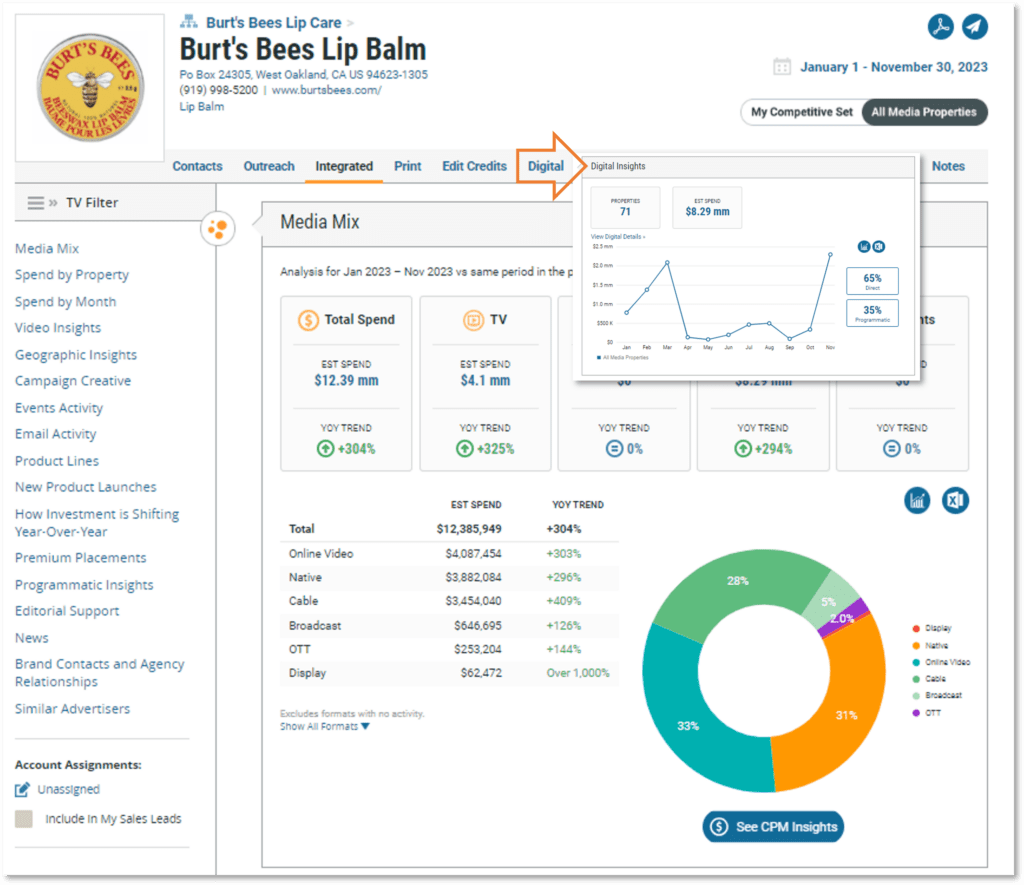Open Email Activity in sidebar

point(56,434)
